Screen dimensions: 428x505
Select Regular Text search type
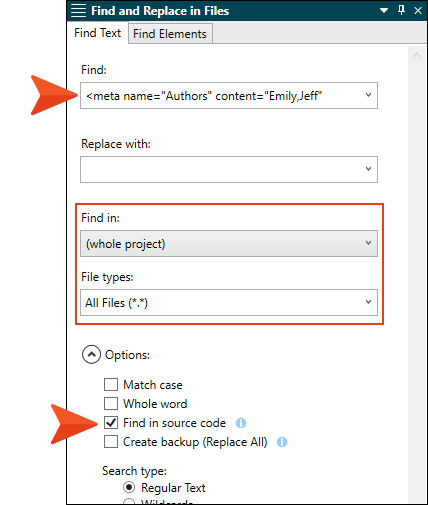coord(129,487)
